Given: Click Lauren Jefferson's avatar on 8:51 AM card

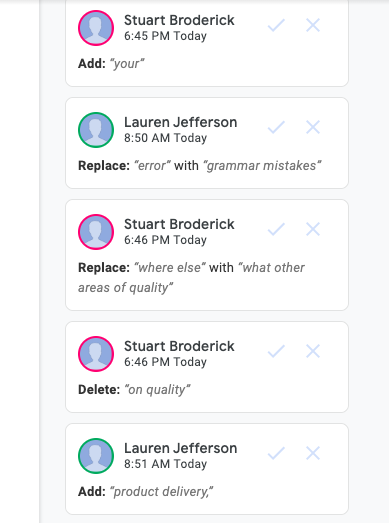Looking at the screenshot, I should coord(96,456).
